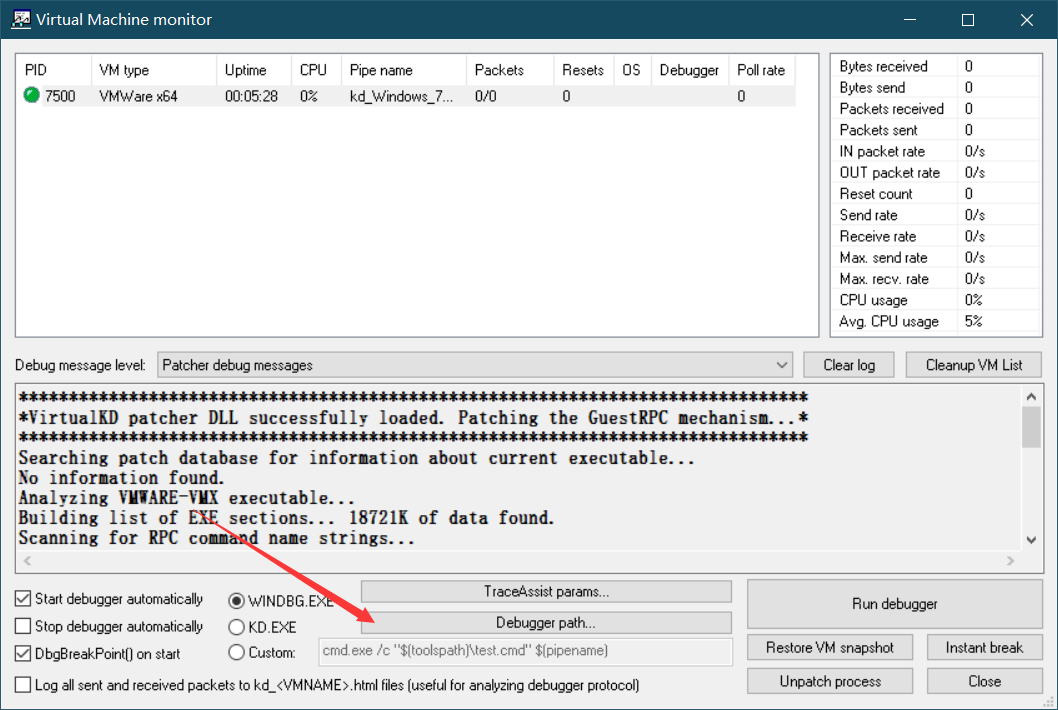
Task: Click the 00:05:28 uptime value
Action: (251, 97)
